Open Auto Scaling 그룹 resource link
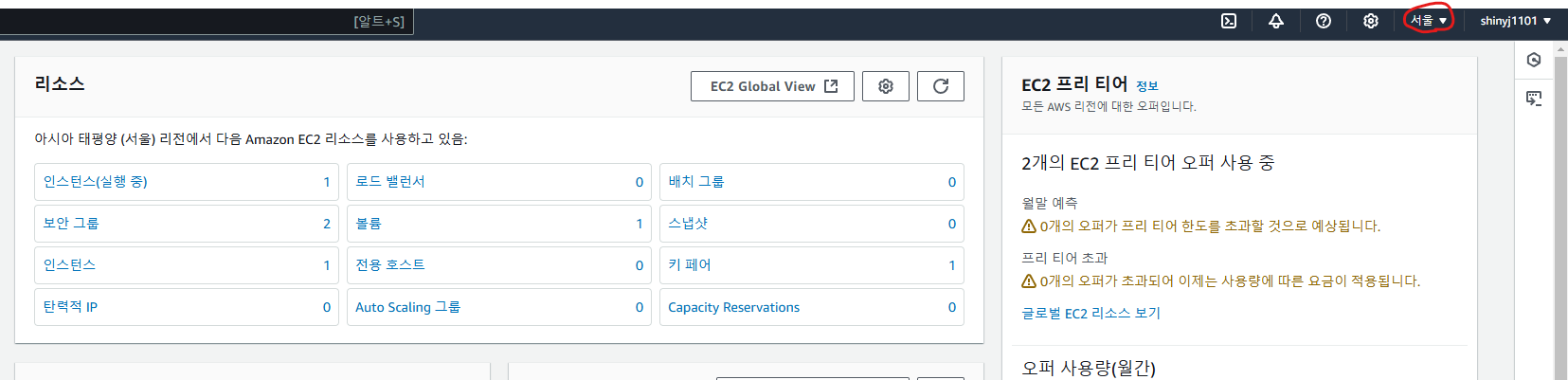The width and height of the screenshot is (1568, 380). pos(407,306)
